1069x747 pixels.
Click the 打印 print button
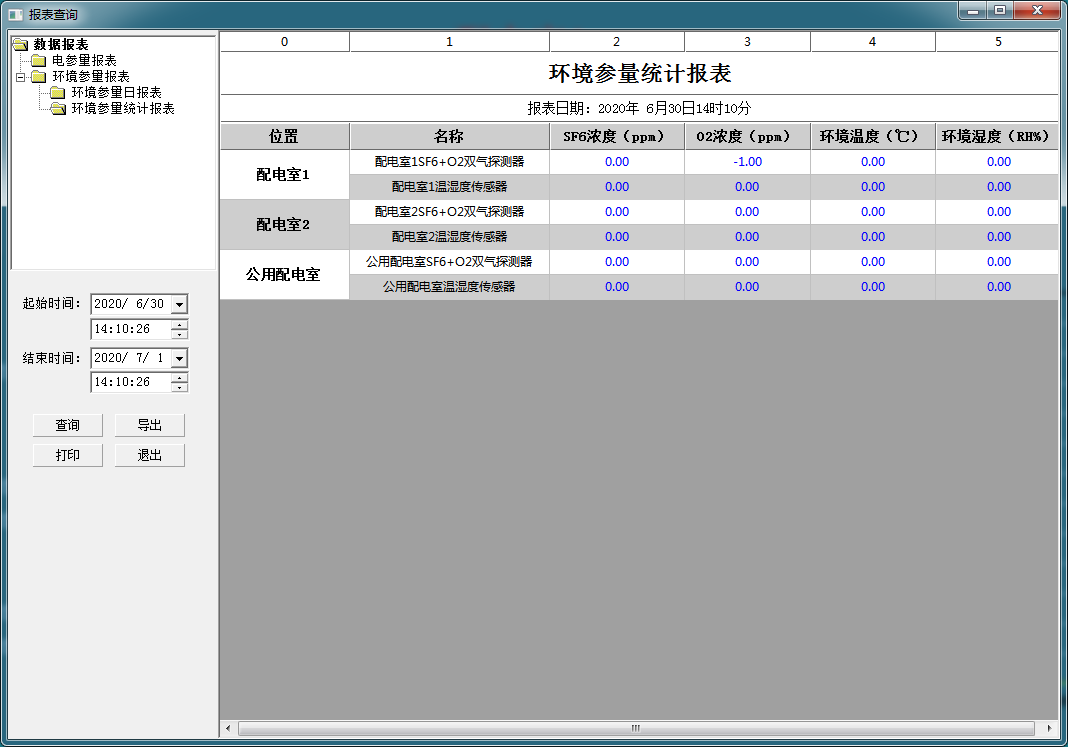67,455
